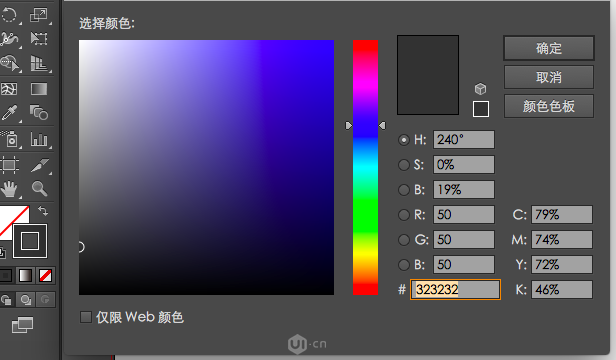Select the Hand tool
The width and height of the screenshot is (616, 360).
pyautogui.click(x=9, y=189)
